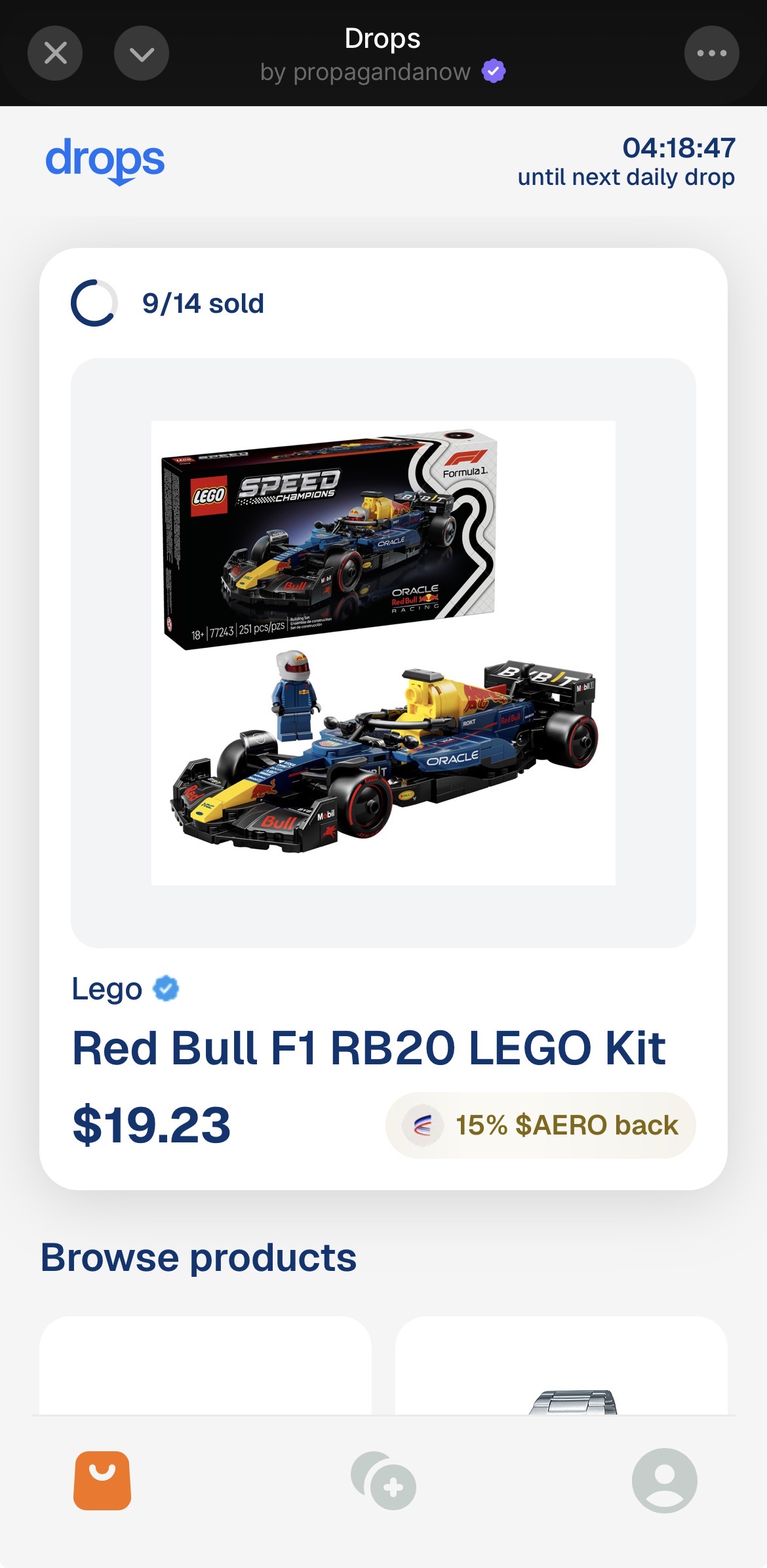Screen dimensions: 767x1568
Task: Tap the AERO token icon
Action: (x=423, y=1126)
